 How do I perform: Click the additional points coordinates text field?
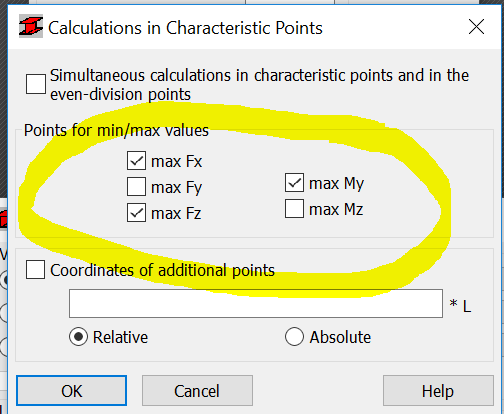256,304
